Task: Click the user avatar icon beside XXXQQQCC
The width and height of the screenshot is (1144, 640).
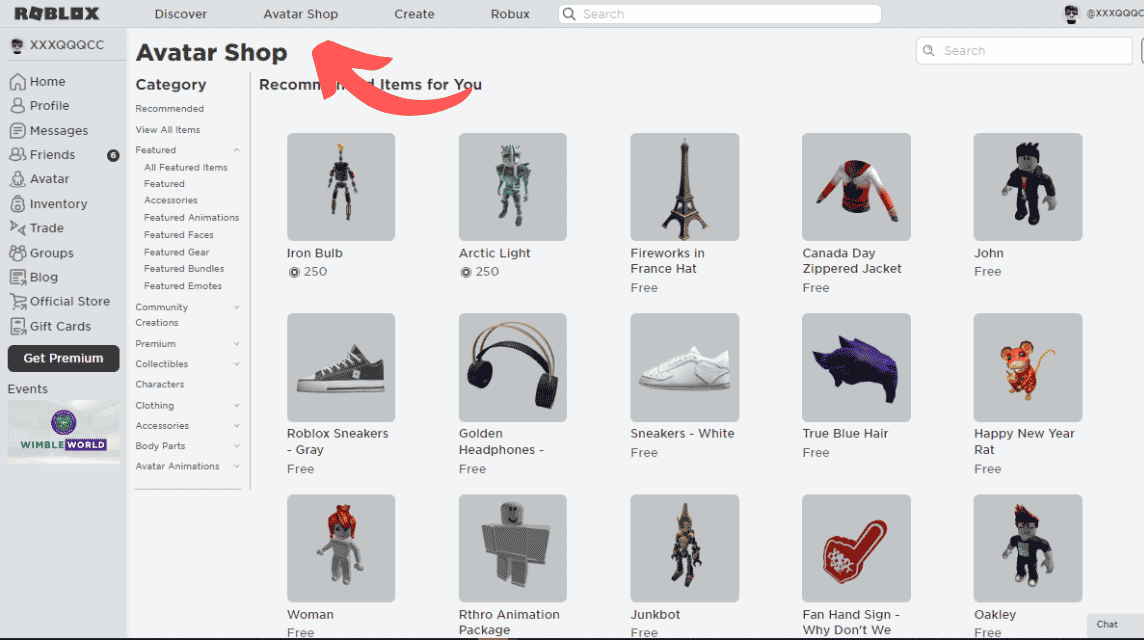Action: pyautogui.click(x=17, y=45)
